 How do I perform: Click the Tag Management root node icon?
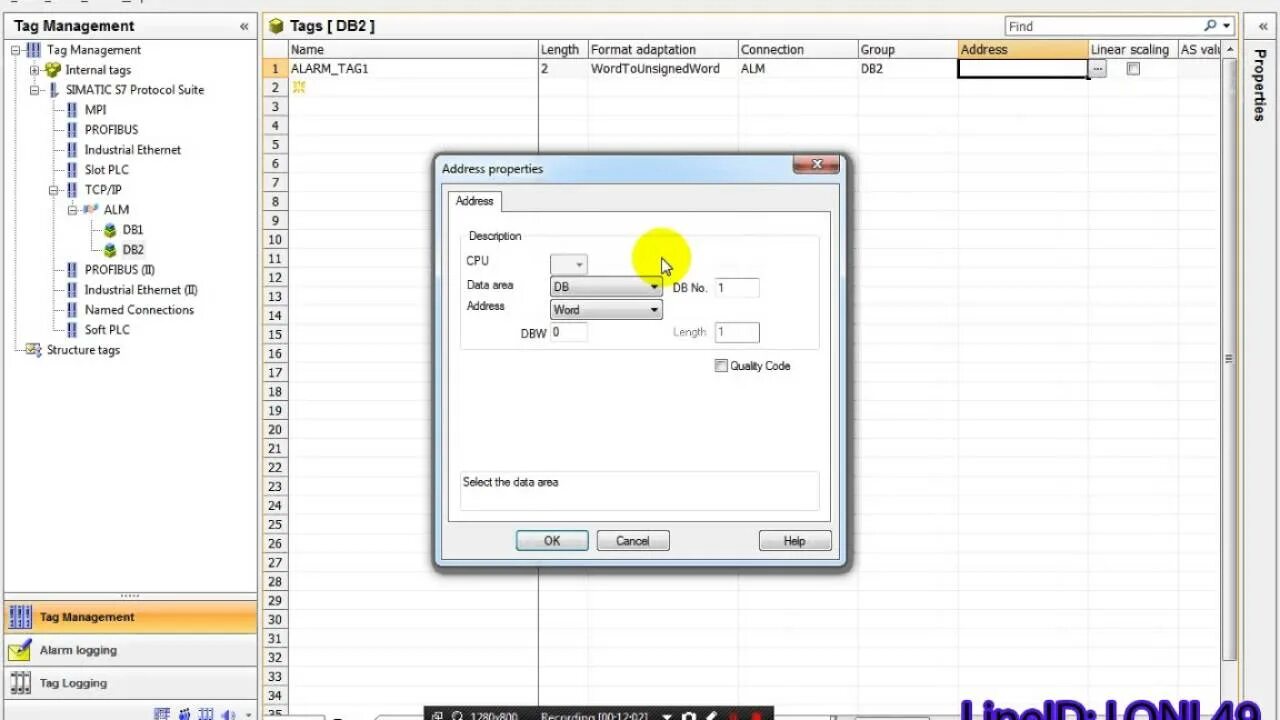[x=33, y=50]
